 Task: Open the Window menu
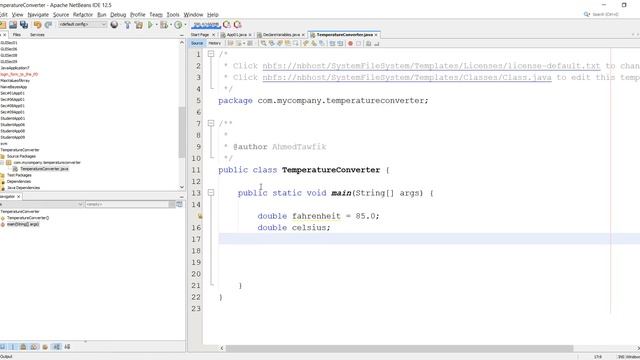tap(193, 15)
